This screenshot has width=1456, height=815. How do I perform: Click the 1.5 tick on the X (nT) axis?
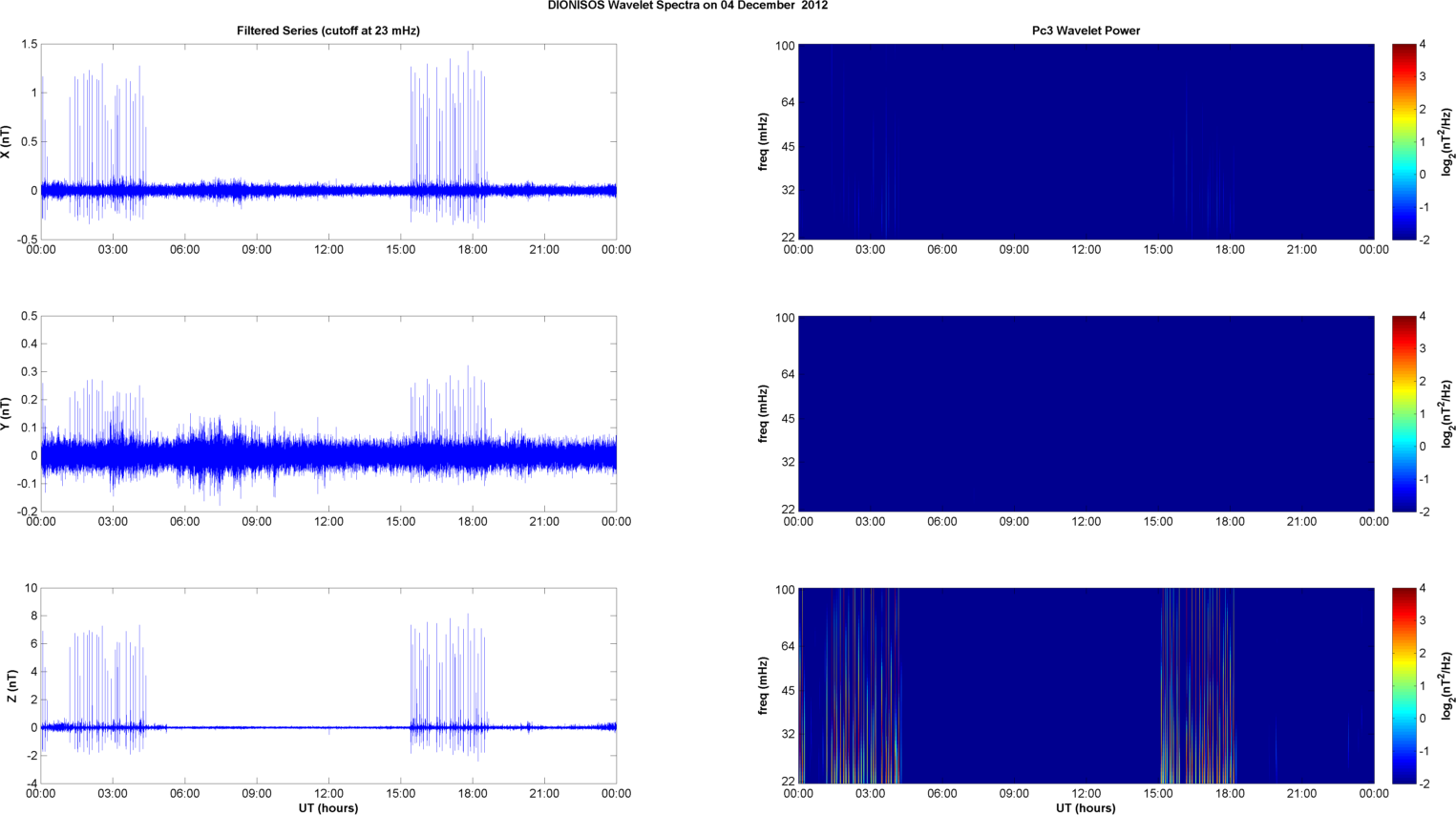click(x=29, y=45)
